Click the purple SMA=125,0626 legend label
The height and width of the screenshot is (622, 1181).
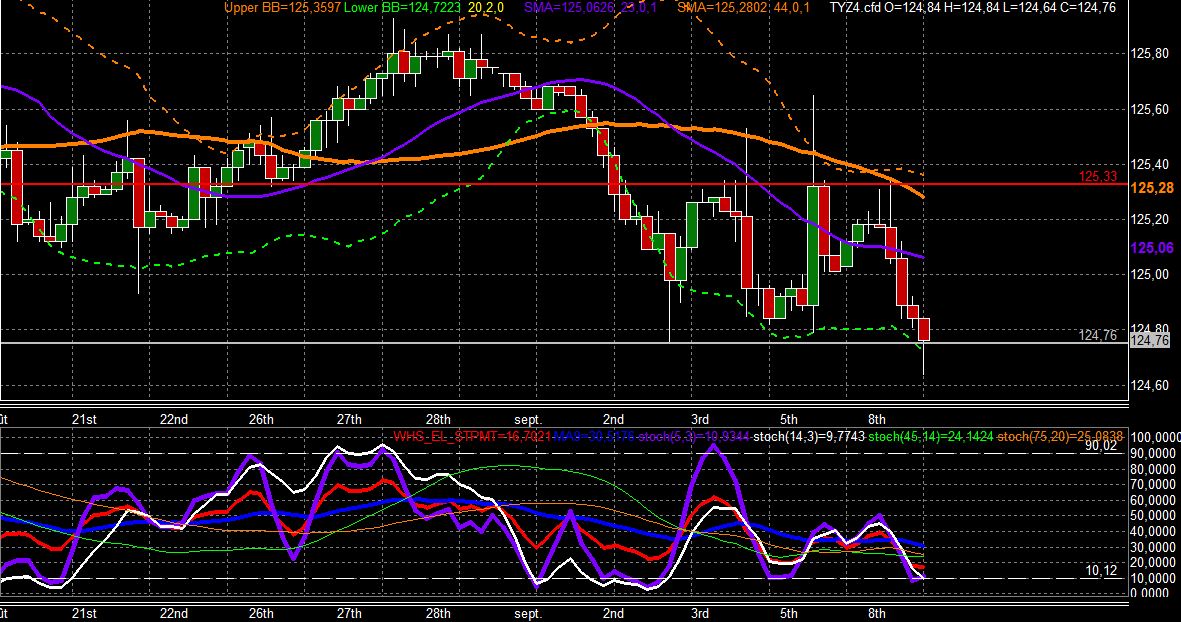click(568, 8)
